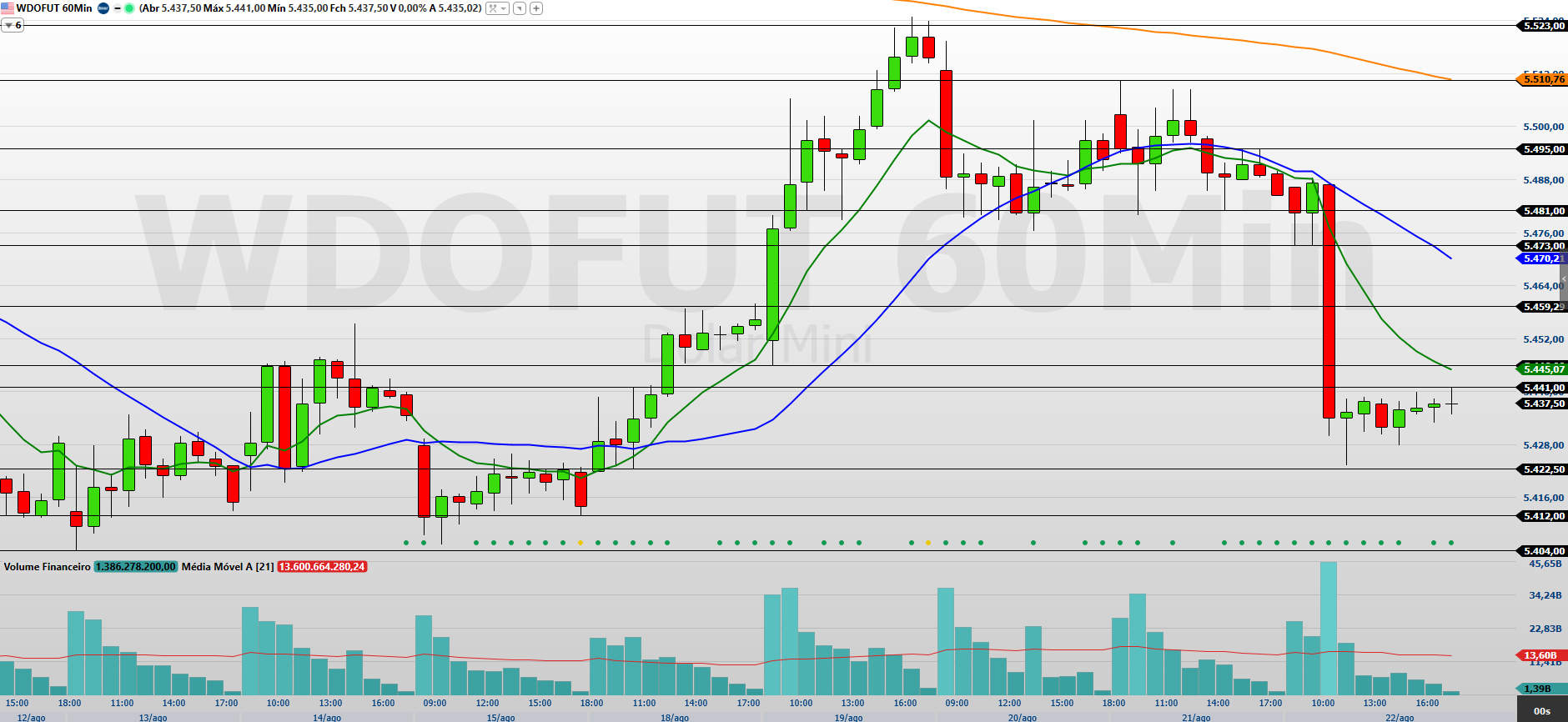Select the 18/ago date on the time axis
Screen dimensions: 1568x722
(x=674, y=717)
